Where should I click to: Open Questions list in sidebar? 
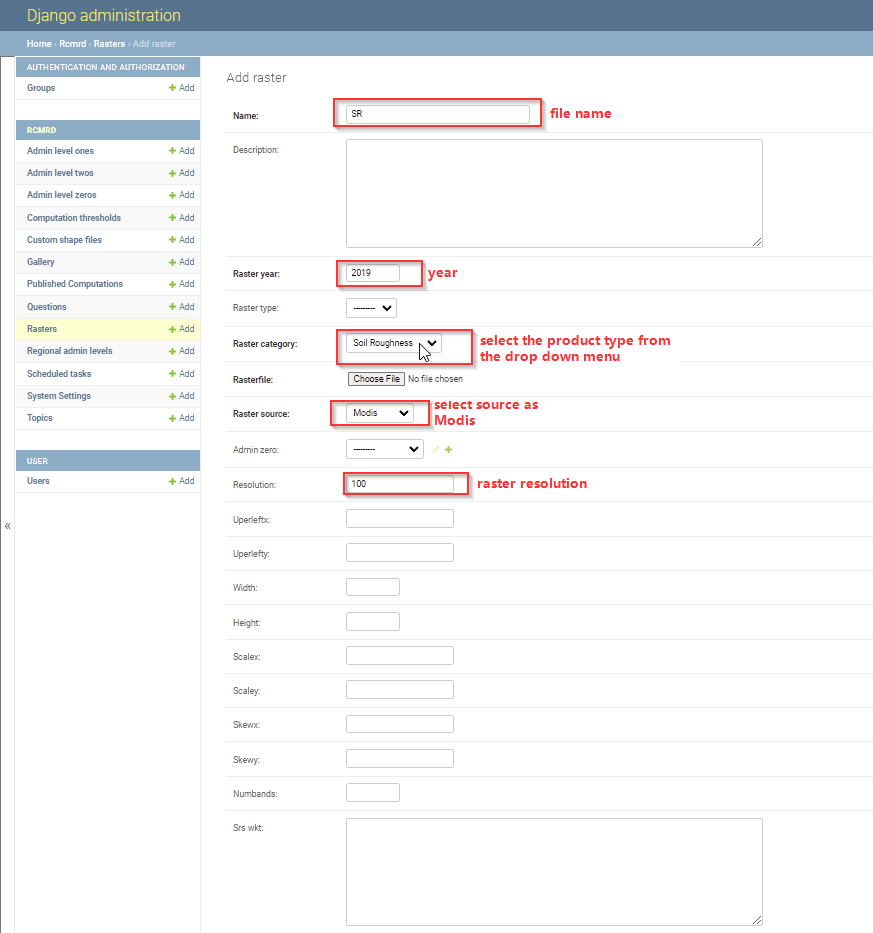46,306
